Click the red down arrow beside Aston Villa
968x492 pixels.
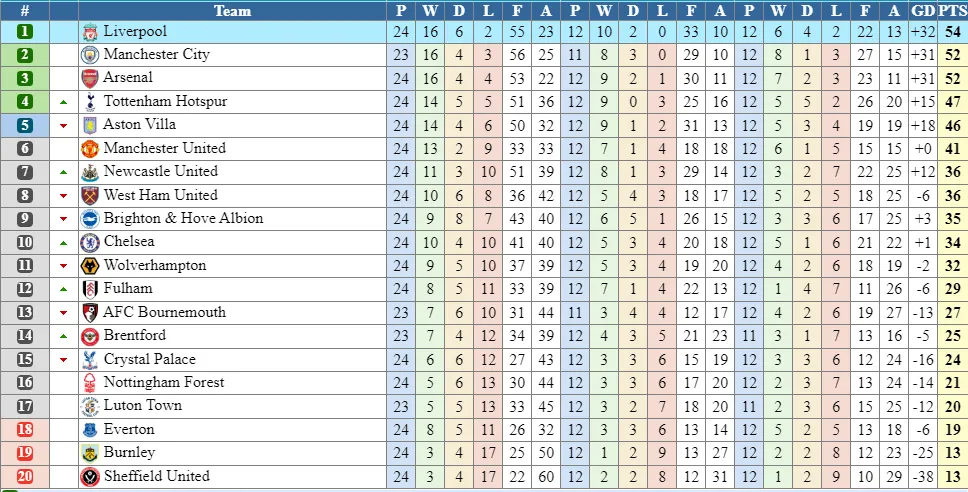(x=64, y=125)
